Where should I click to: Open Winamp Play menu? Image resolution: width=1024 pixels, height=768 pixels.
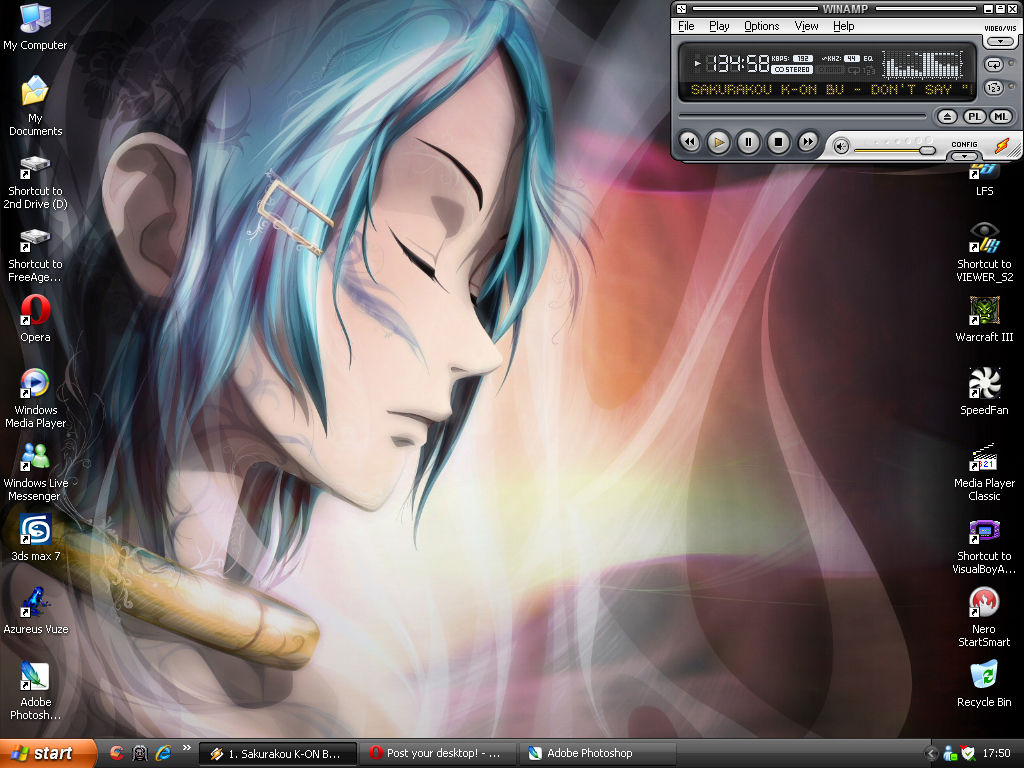click(719, 26)
